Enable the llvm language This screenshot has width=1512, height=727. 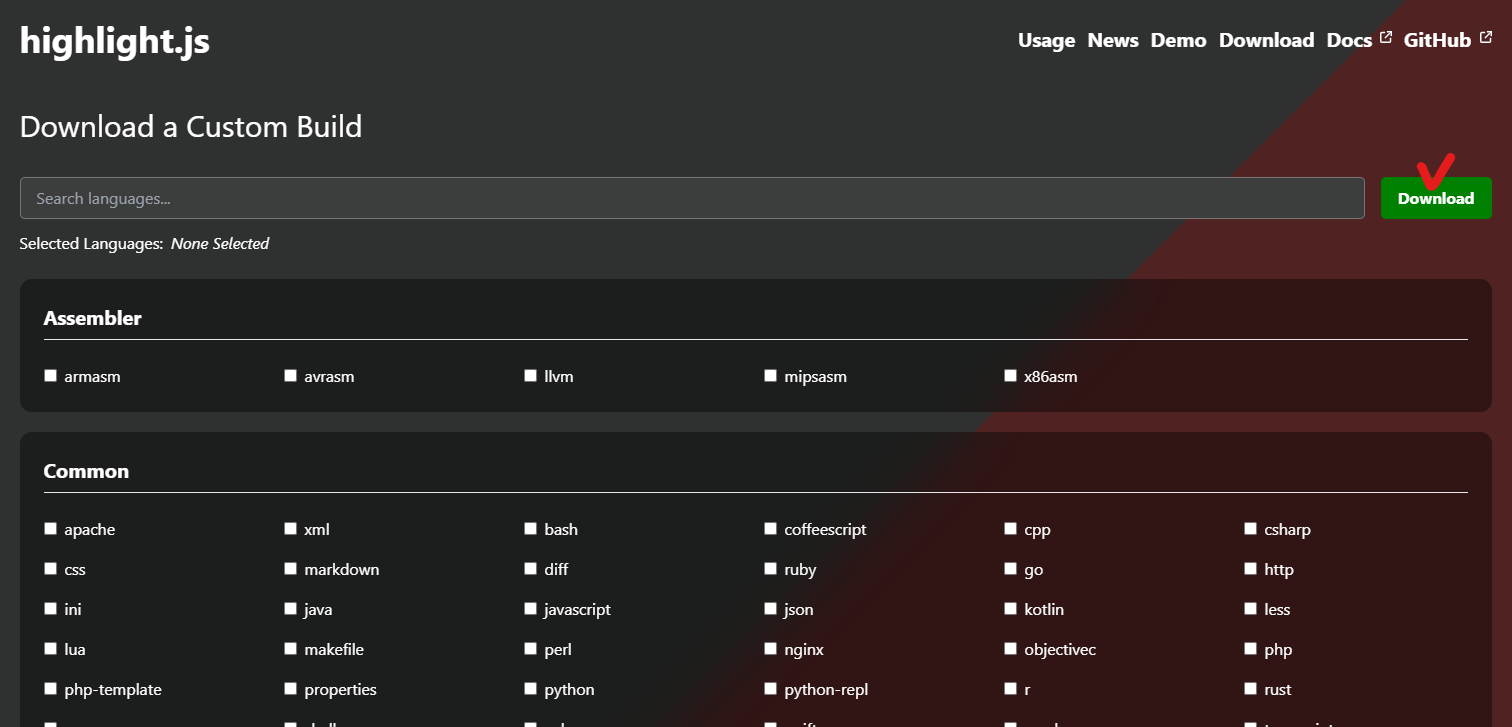[x=530, y=376]
